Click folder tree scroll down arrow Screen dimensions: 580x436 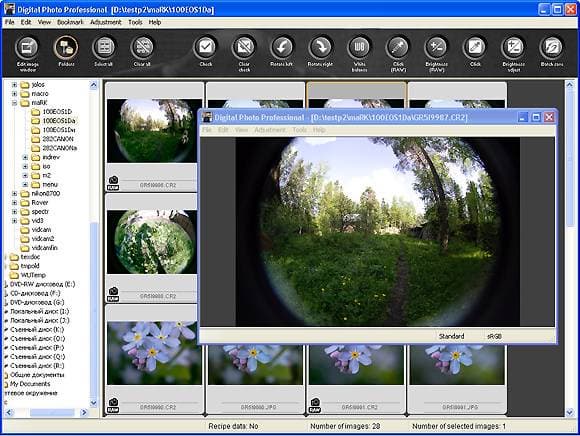point(94,403)
